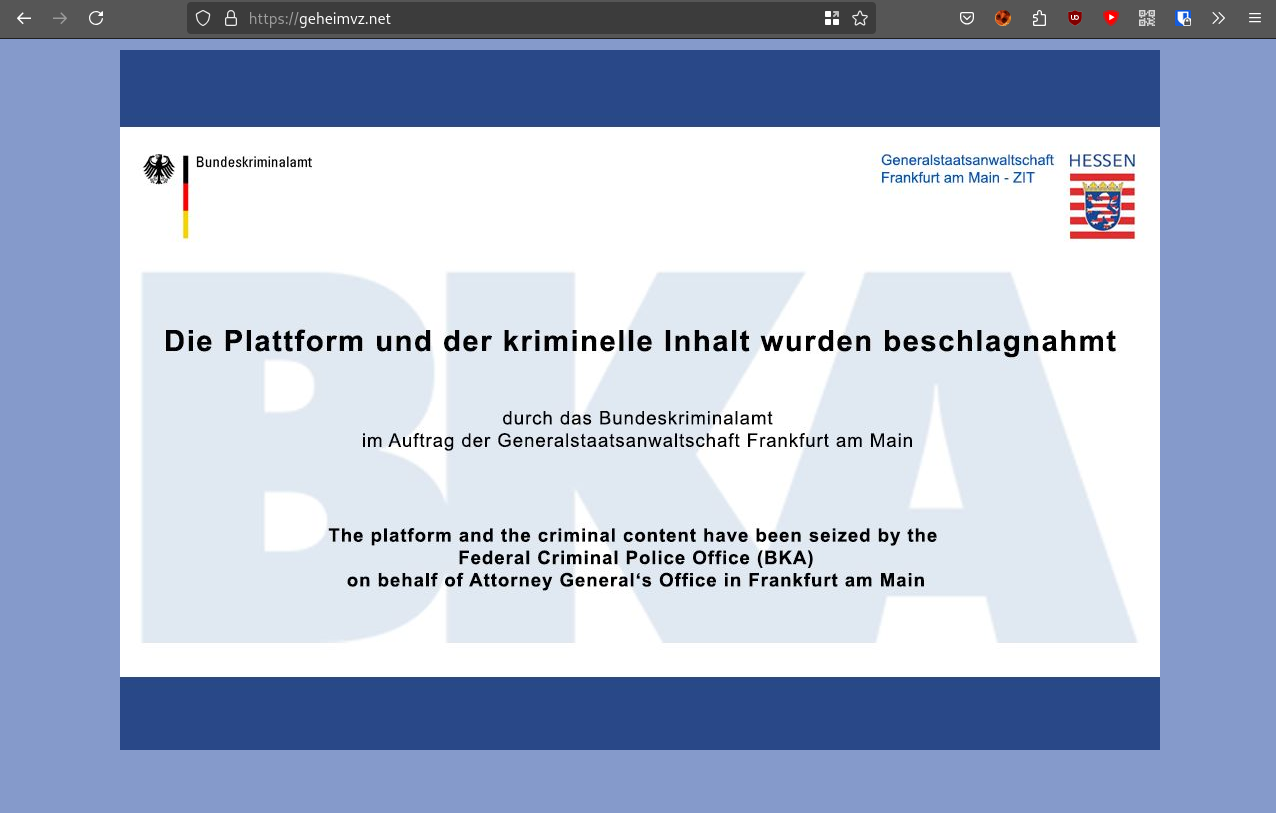Open the Bitwarden shield extension
Image resolution: width=1276 pixels, height=813 pixels.
[x=1183, y=18]
